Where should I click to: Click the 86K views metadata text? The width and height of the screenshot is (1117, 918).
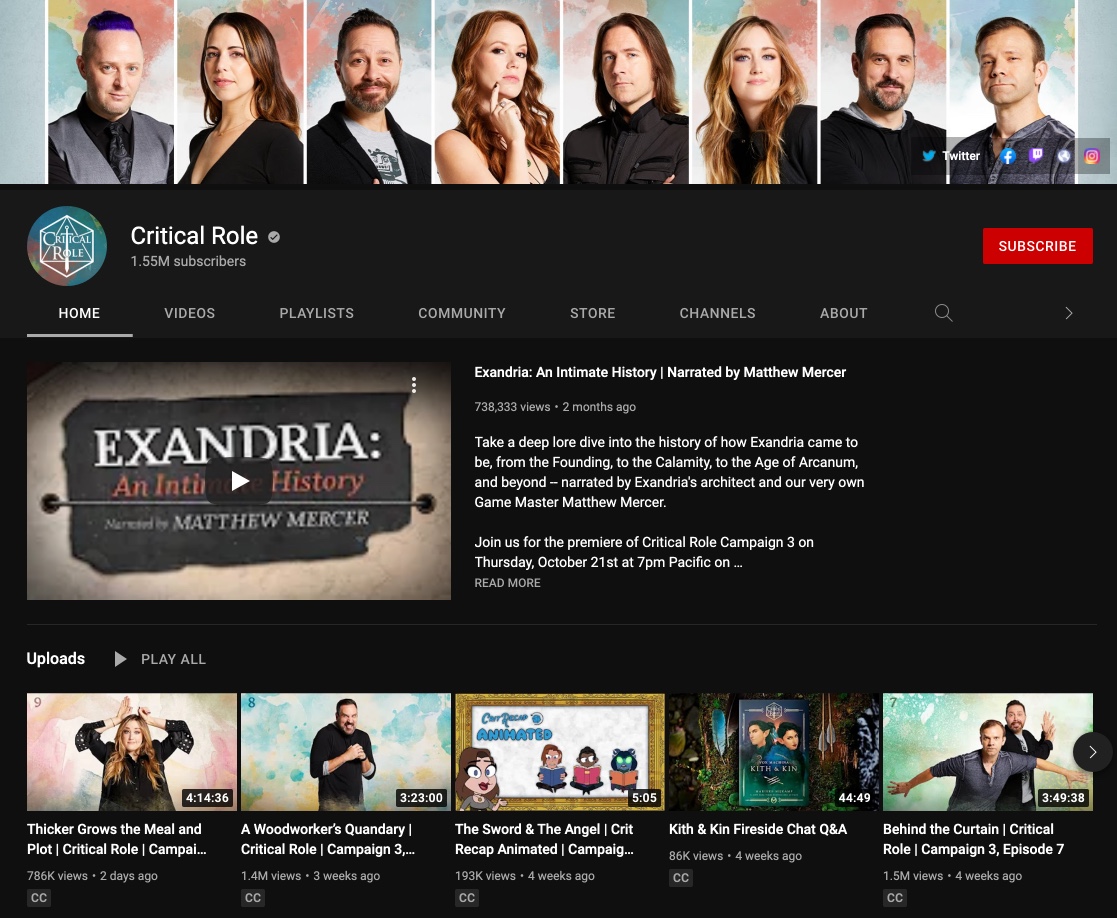click(x=696, y=856)
